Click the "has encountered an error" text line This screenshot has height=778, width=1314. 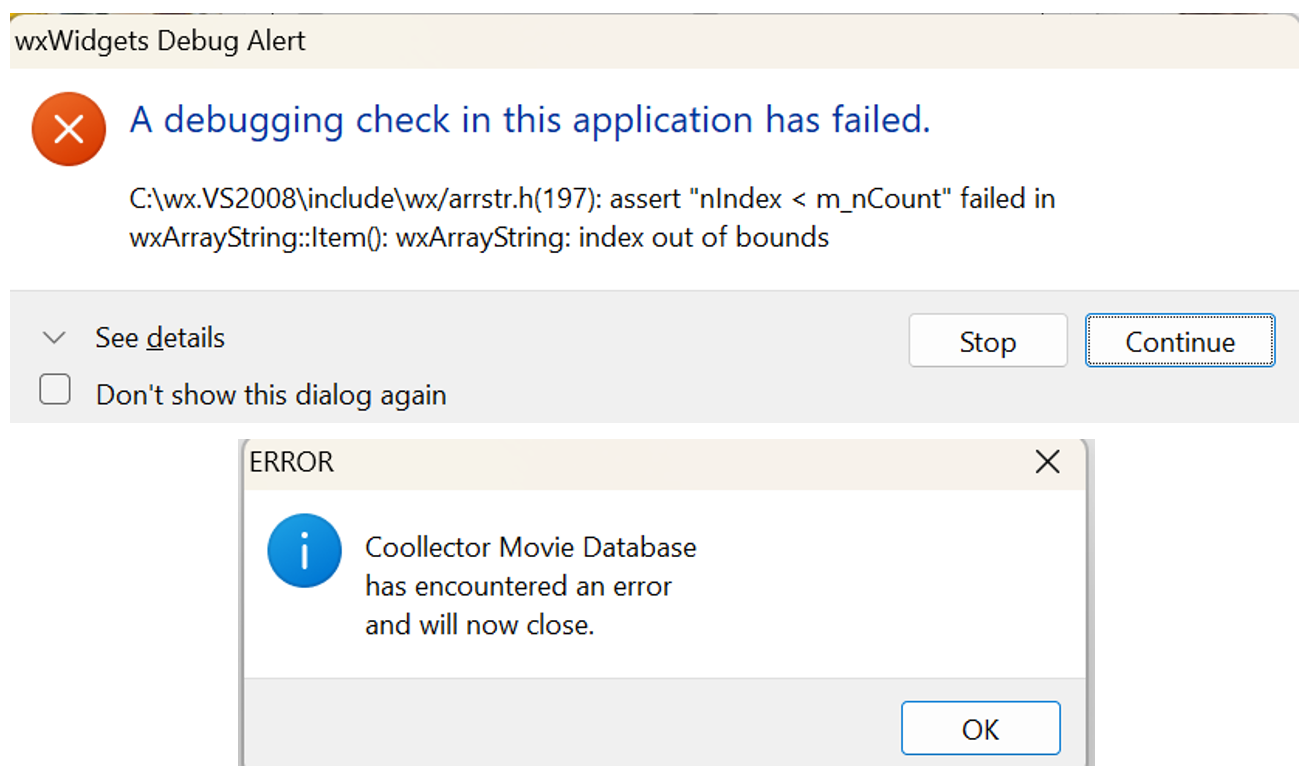pyautogui.click(x=518, y=585)
